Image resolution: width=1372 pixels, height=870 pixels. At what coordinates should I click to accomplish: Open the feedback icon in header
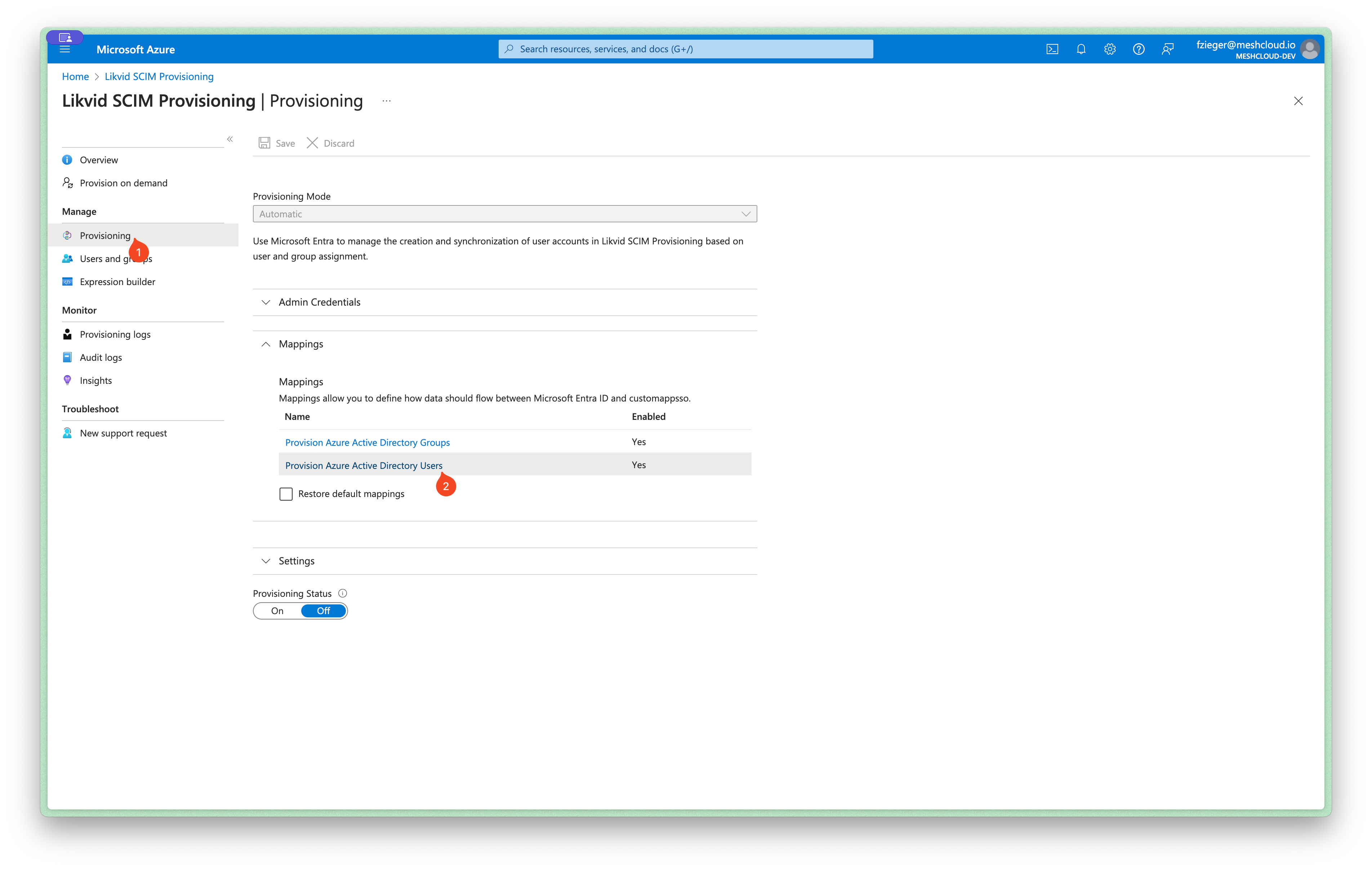coord(1167,49)
